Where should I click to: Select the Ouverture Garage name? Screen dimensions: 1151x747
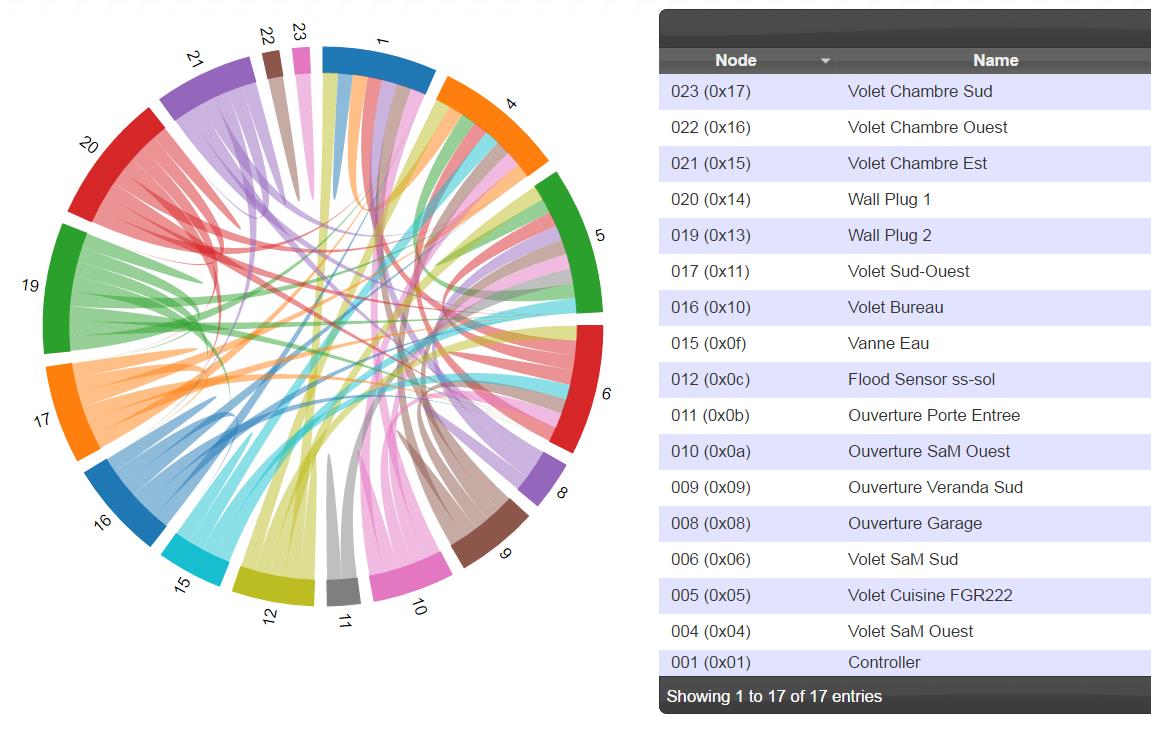[x=915, y=522]
